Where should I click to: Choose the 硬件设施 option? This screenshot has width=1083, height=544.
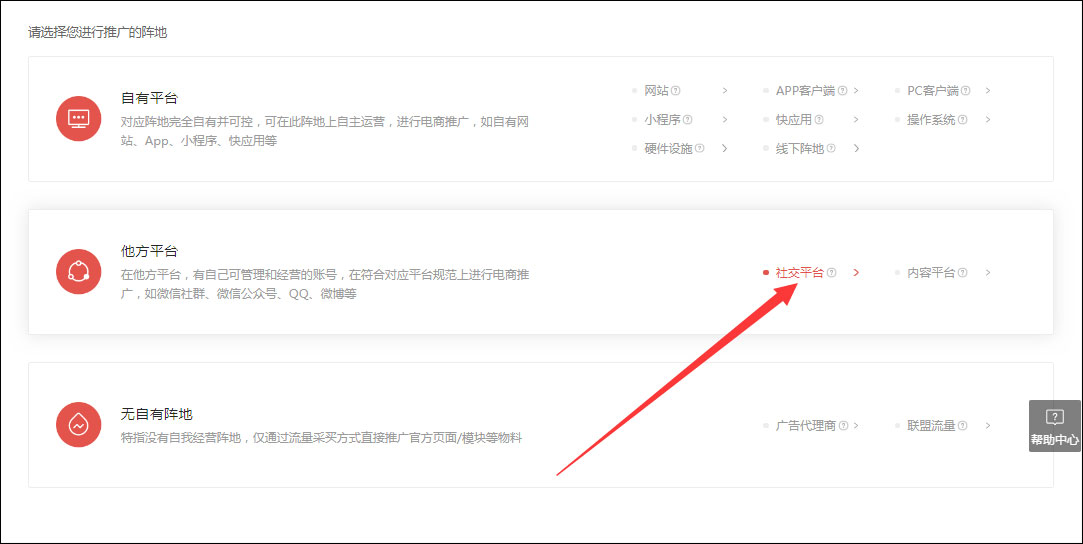click(x=669, y=148)
